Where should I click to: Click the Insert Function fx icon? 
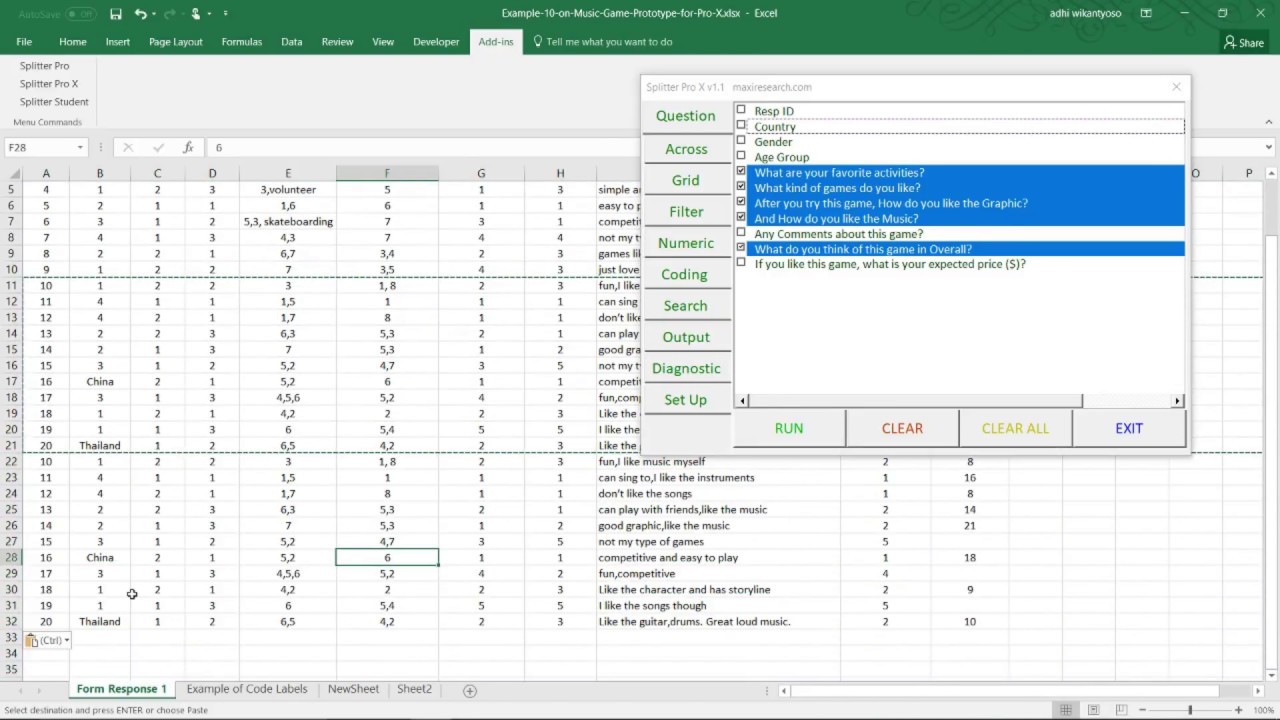[188, 147]
